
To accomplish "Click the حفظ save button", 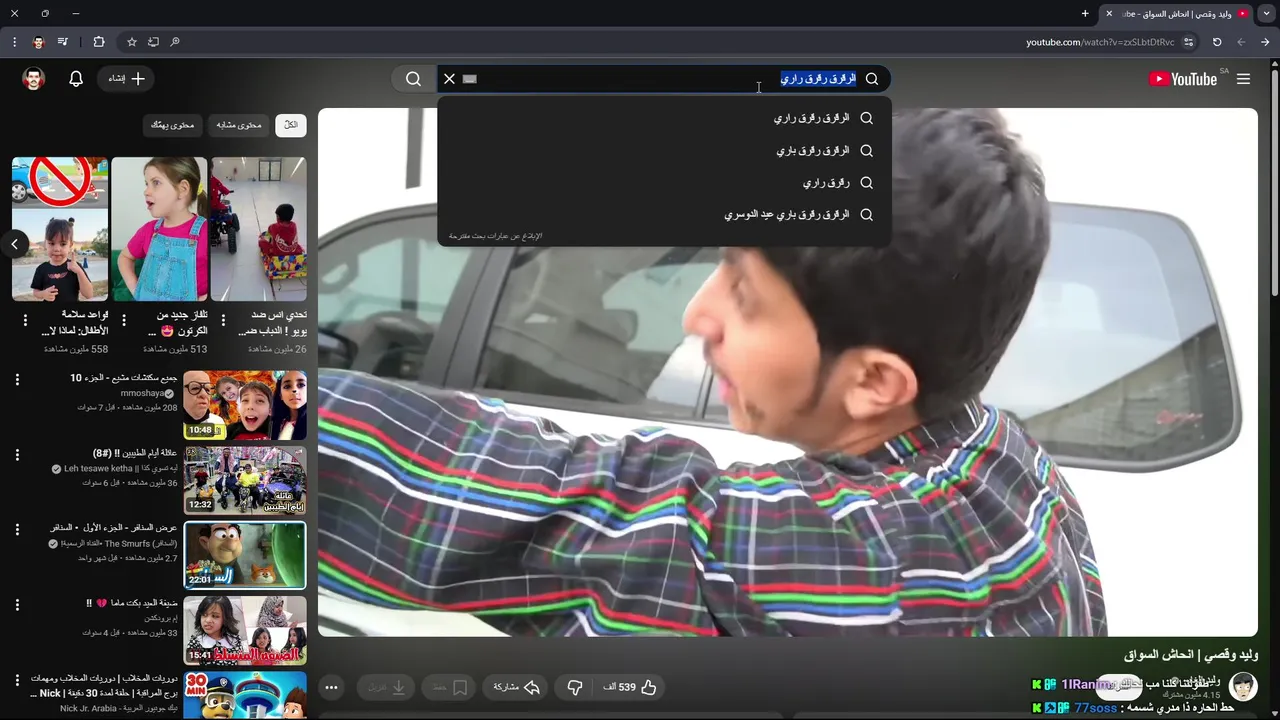I will click(x=450, y=687).
